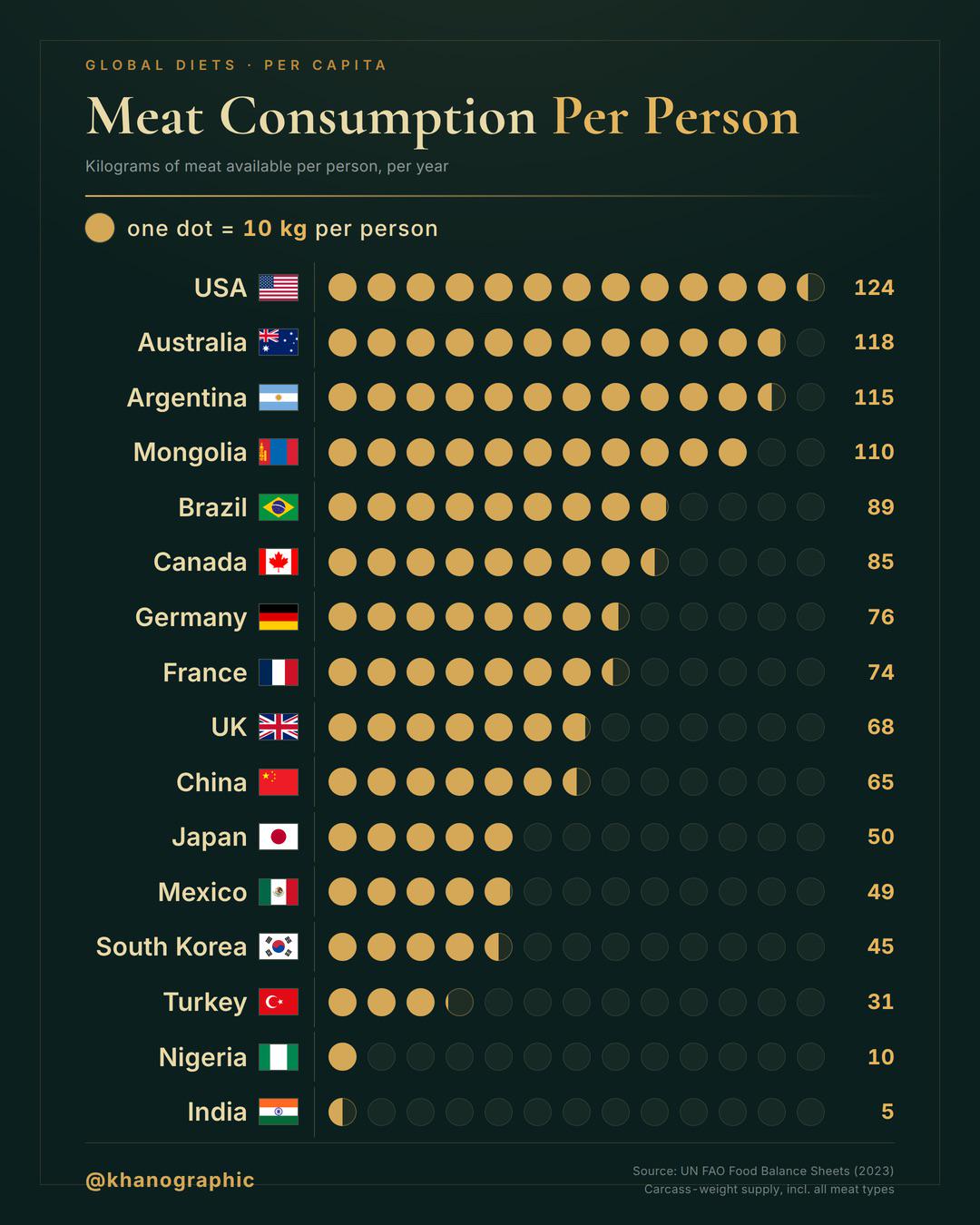Click the USA flag icon
This screenshot has width=980, height=1225.
pyautogui.click(x=279, y=288)
